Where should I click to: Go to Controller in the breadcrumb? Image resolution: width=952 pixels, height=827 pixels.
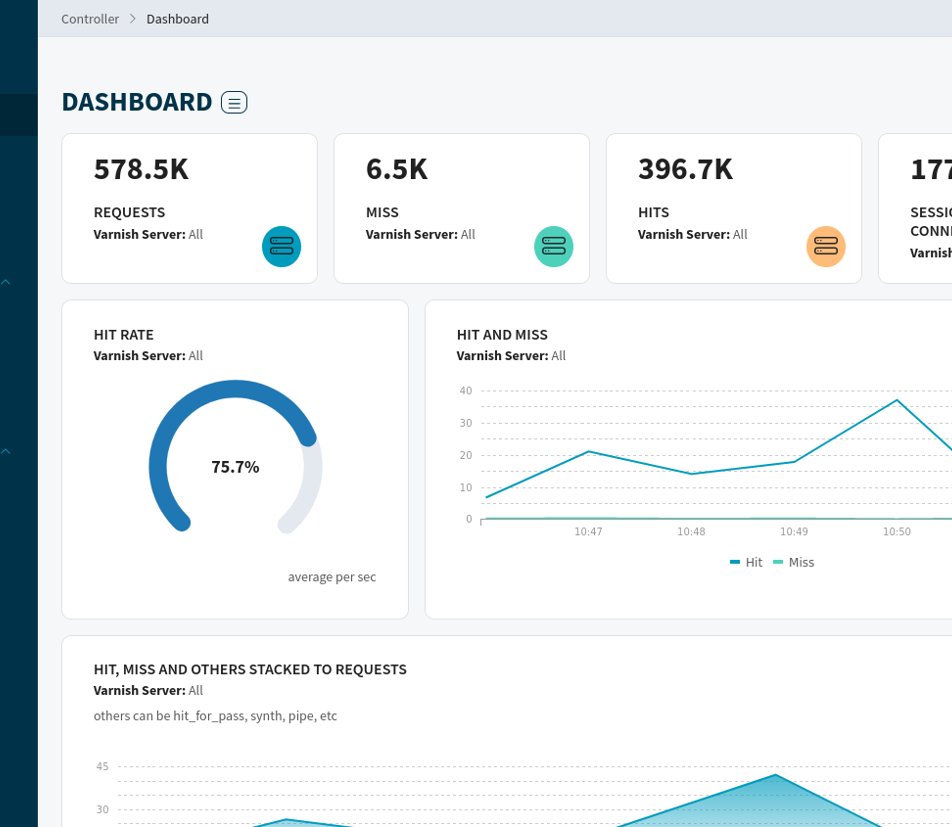point(90,19)
